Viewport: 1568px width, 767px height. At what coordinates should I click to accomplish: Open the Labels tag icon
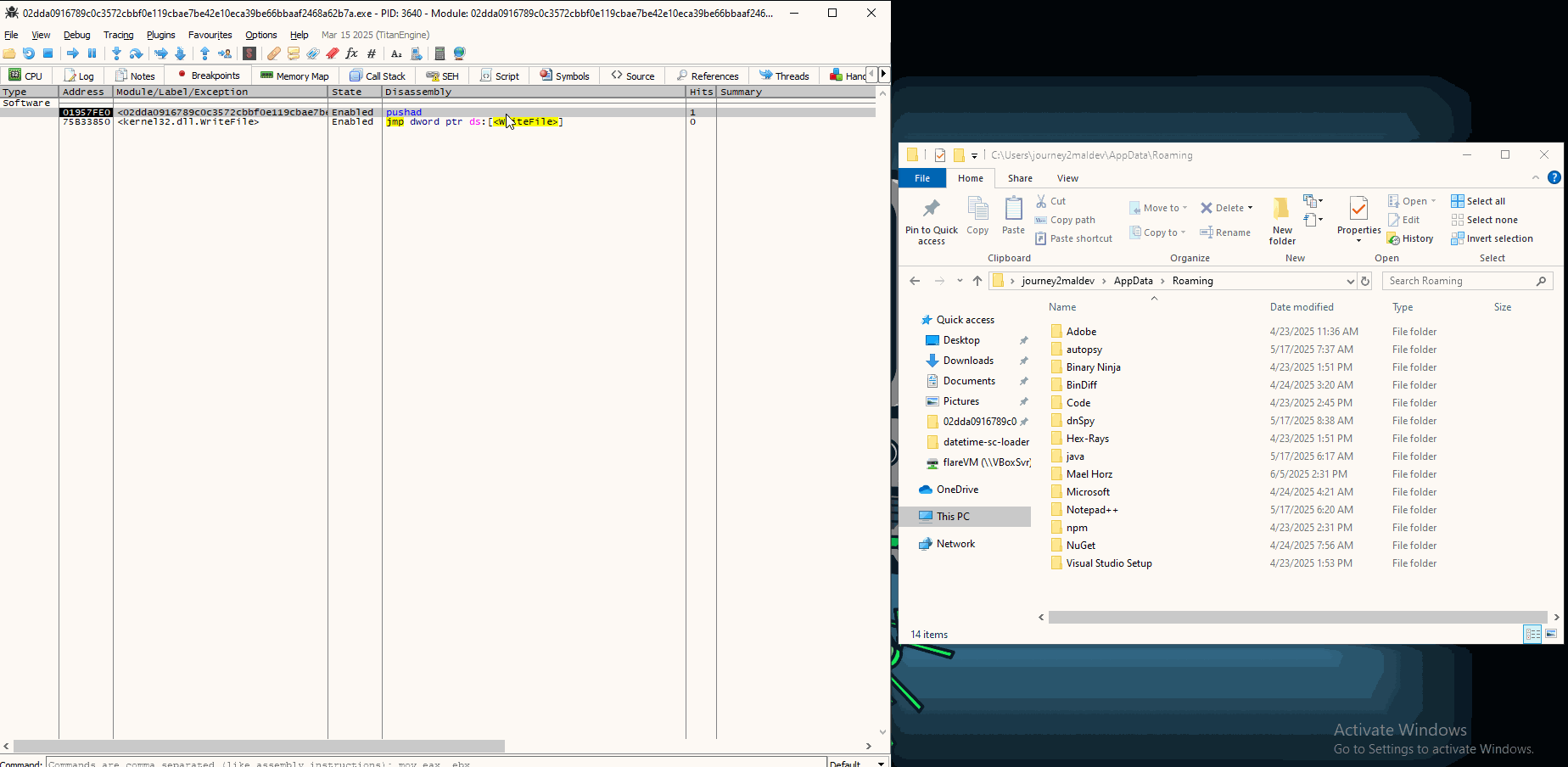(x=313, y=53)
